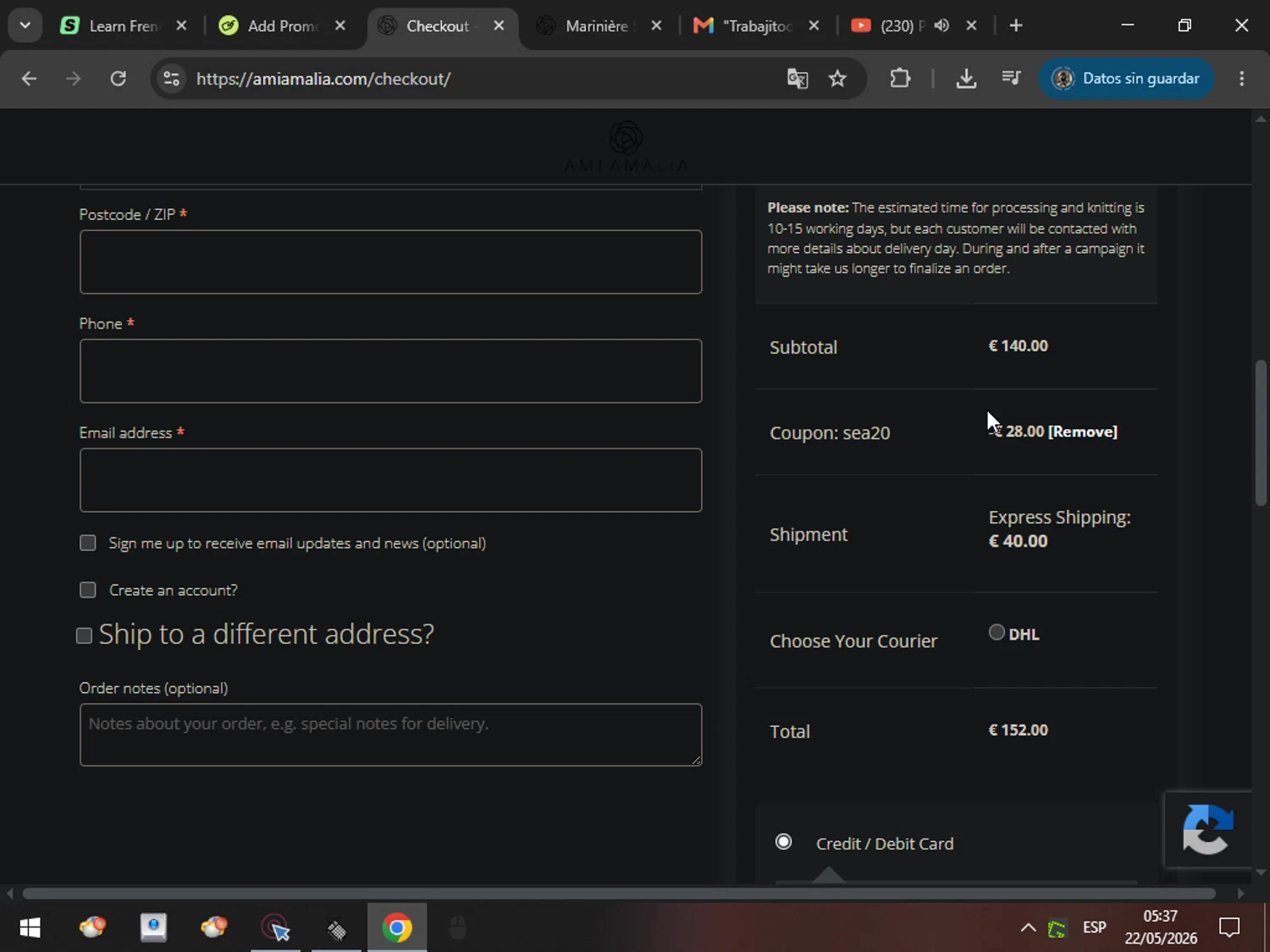Open the Extensions puzzle icon

click(x=900, y=79)
